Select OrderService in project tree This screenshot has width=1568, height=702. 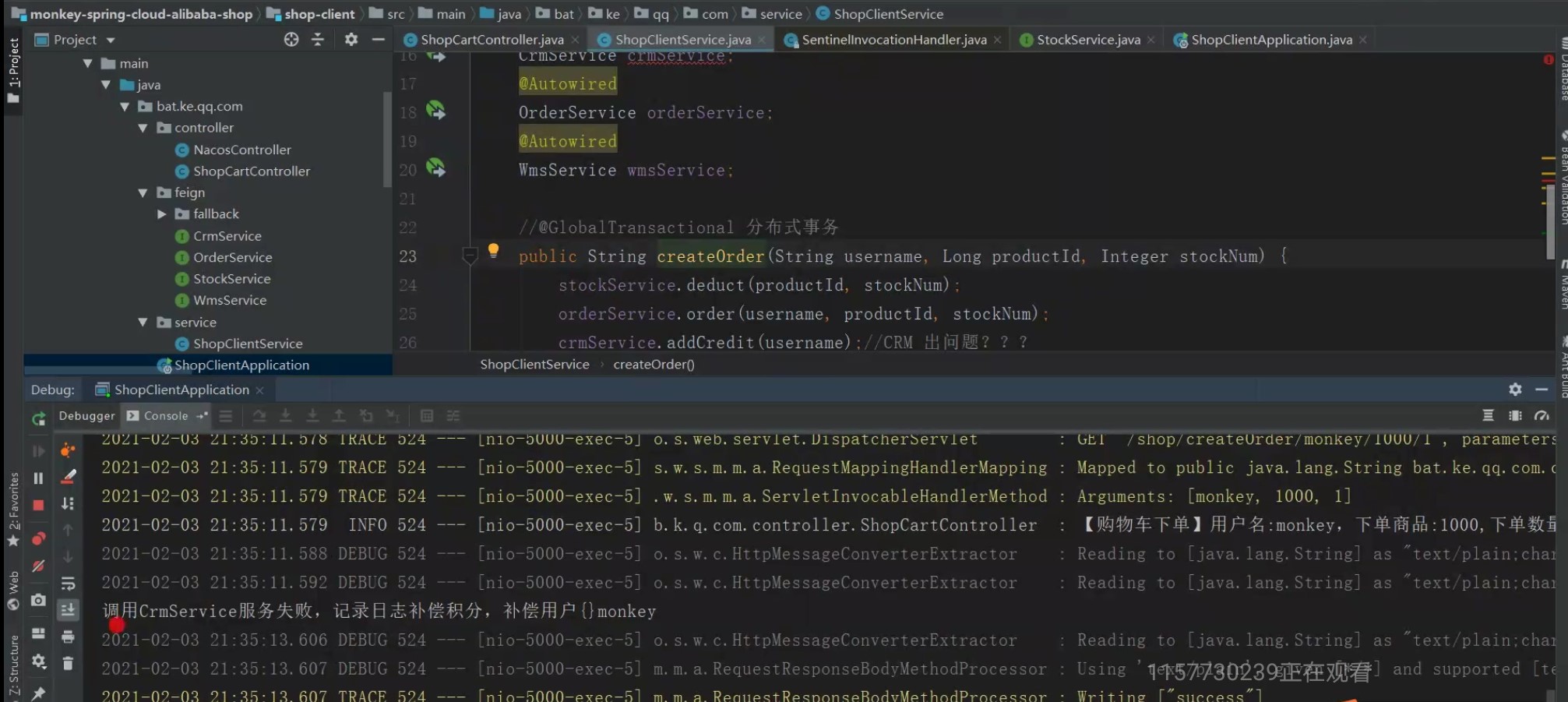pyautogui.click(x=232, y=257)
